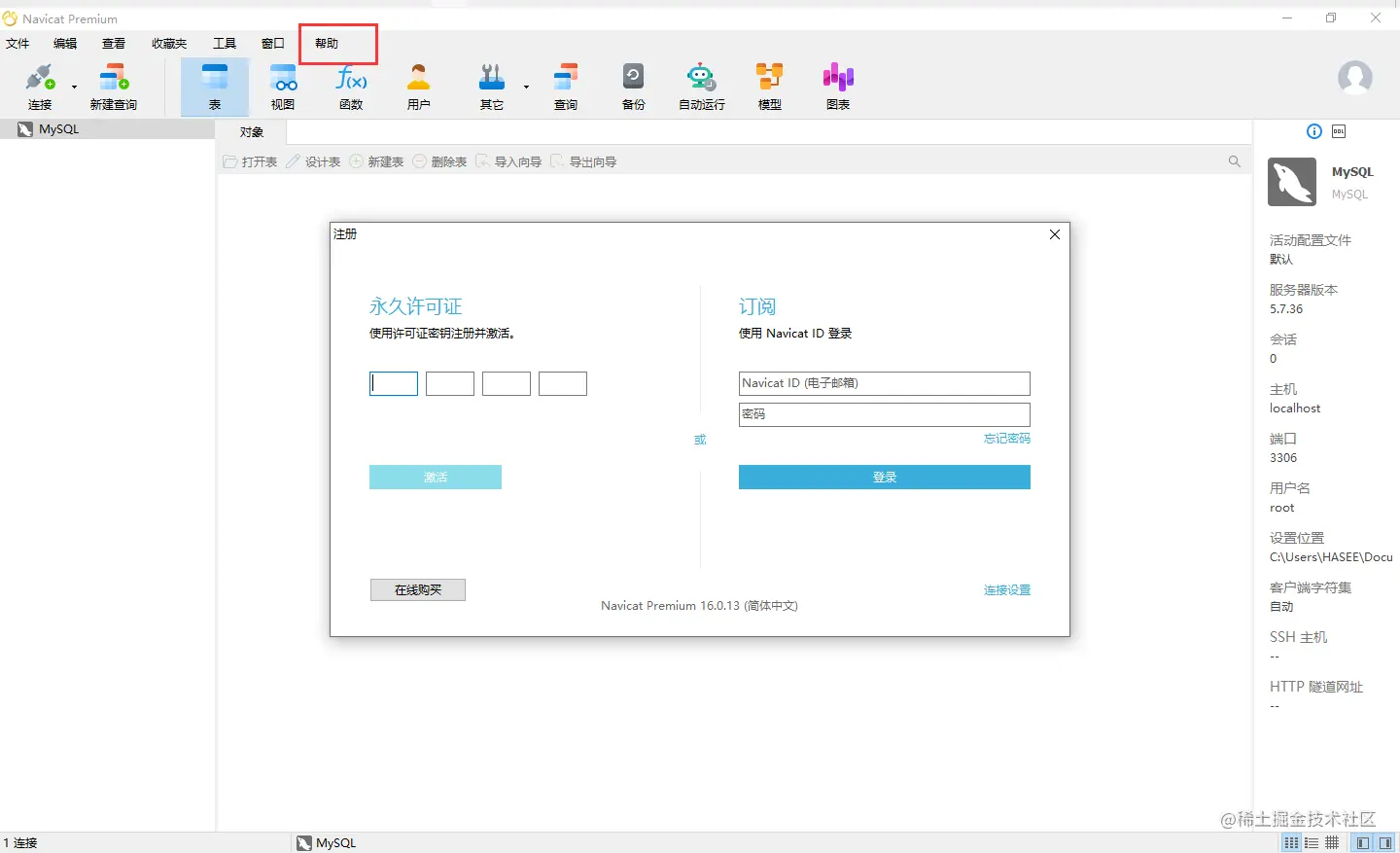This screenshot has height=853, width=1400.
Task: Click the search magnifier in object toolbar
Action: (x=1235, y=161)
